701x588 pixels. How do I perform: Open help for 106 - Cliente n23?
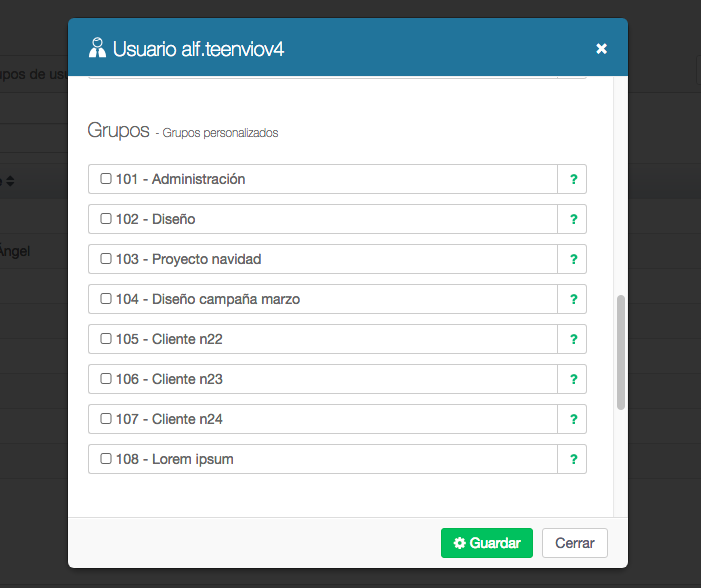pos(573,379)
